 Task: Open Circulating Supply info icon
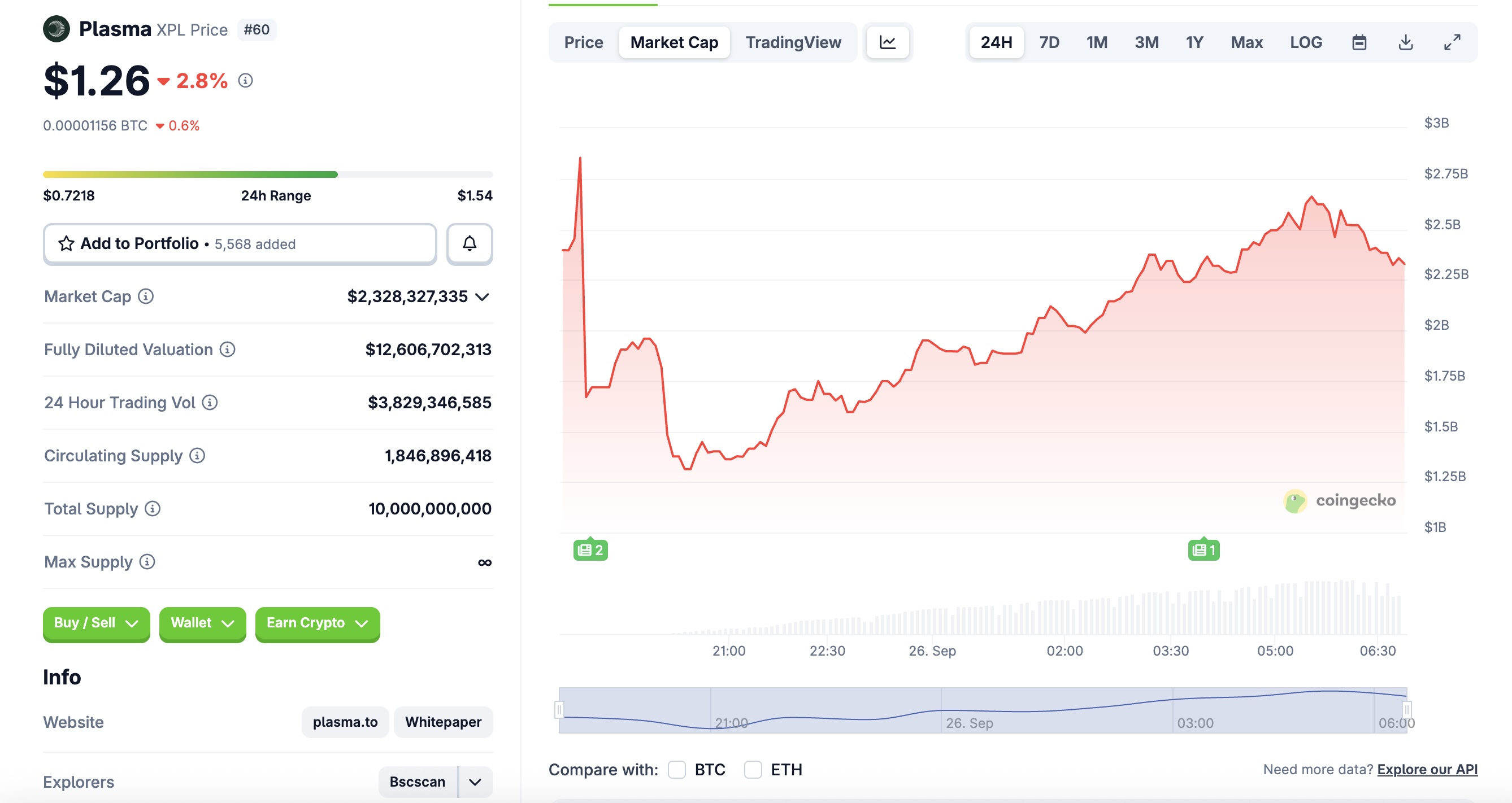click(x=197, y=456)
